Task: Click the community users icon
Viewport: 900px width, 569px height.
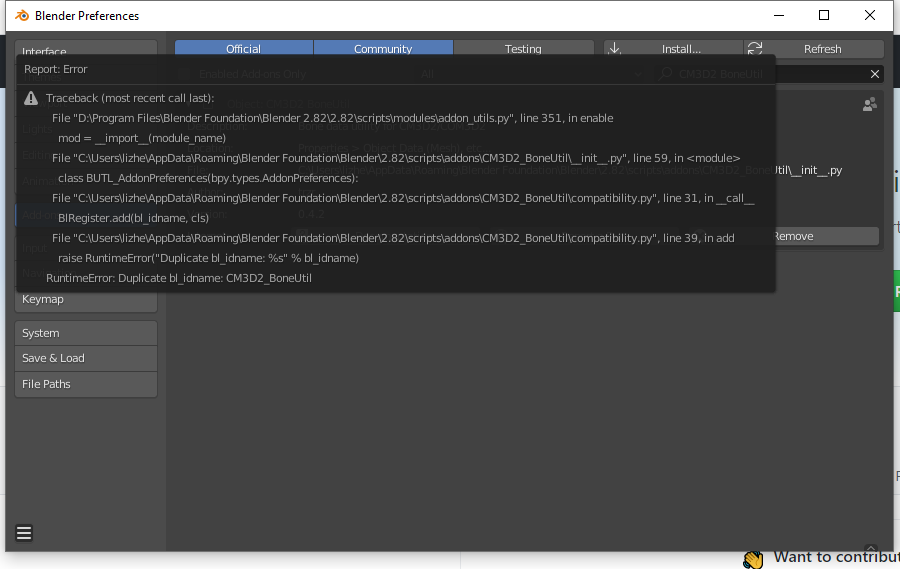Action: (x=870, y=104)
